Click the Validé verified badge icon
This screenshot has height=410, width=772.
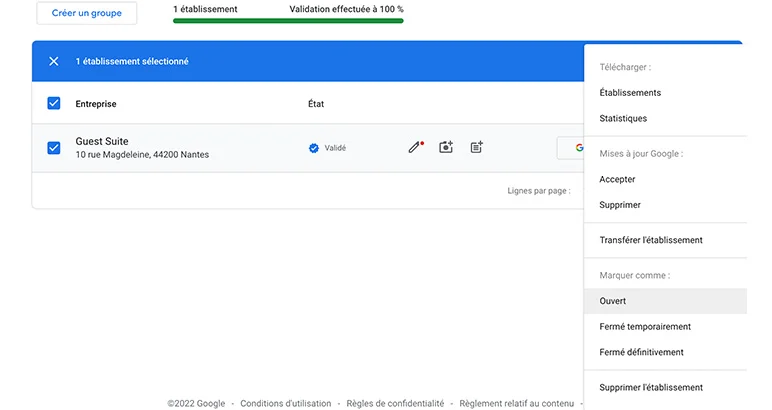[313, 148]
